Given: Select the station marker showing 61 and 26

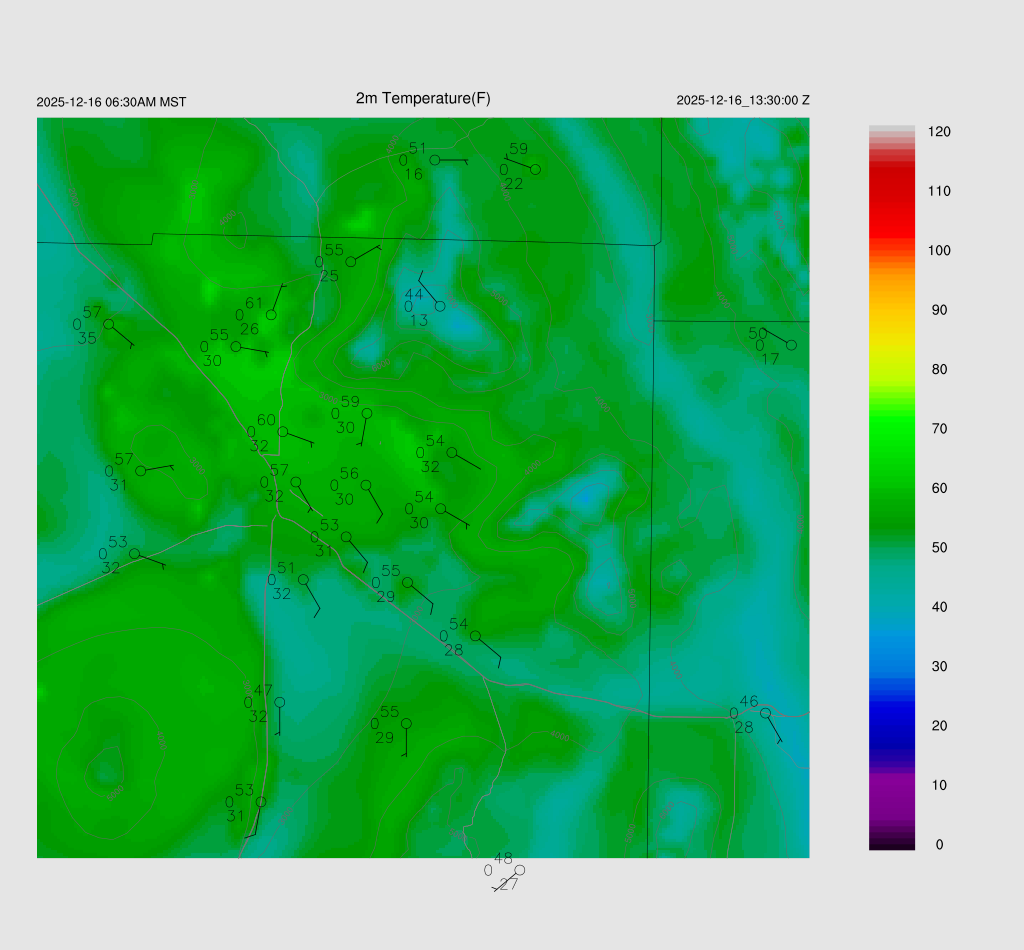Looking at the screenshot, I should (x=271, y=315).
